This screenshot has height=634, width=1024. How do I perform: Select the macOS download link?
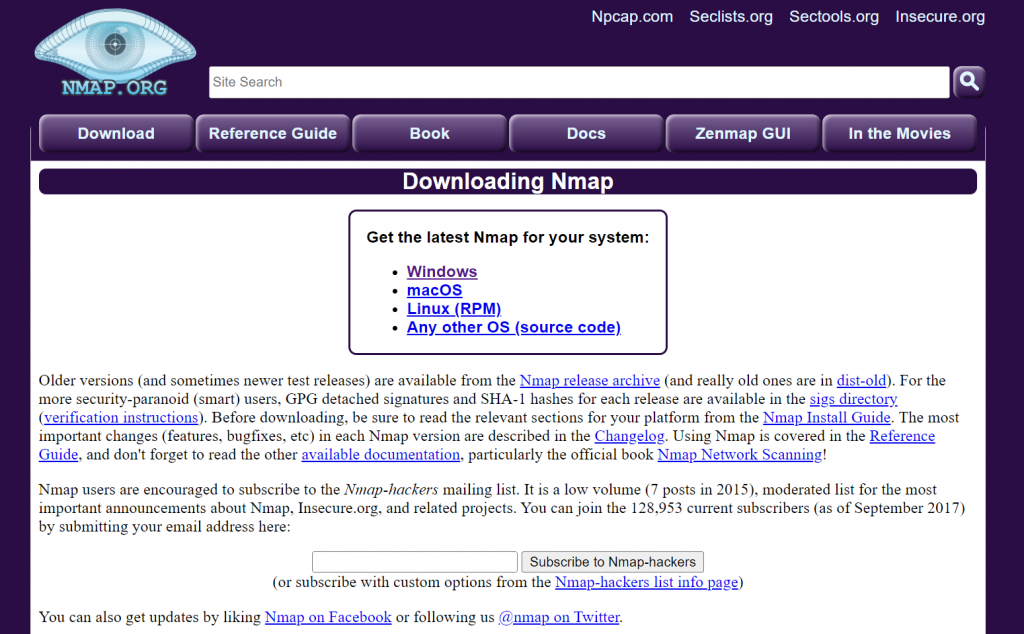tap(434, 290)
